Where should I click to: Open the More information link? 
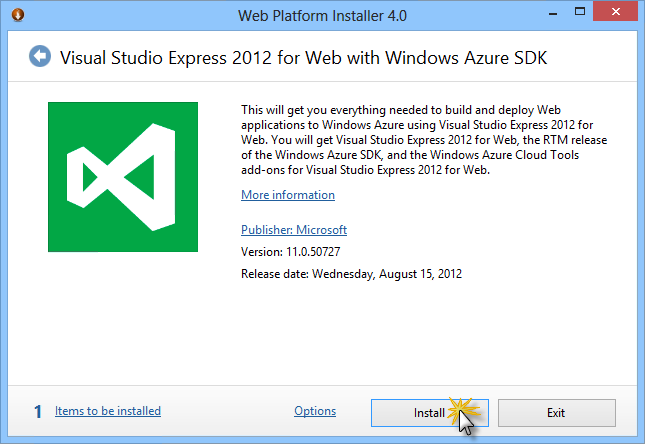pyautogui.click(x=288, y=195)
